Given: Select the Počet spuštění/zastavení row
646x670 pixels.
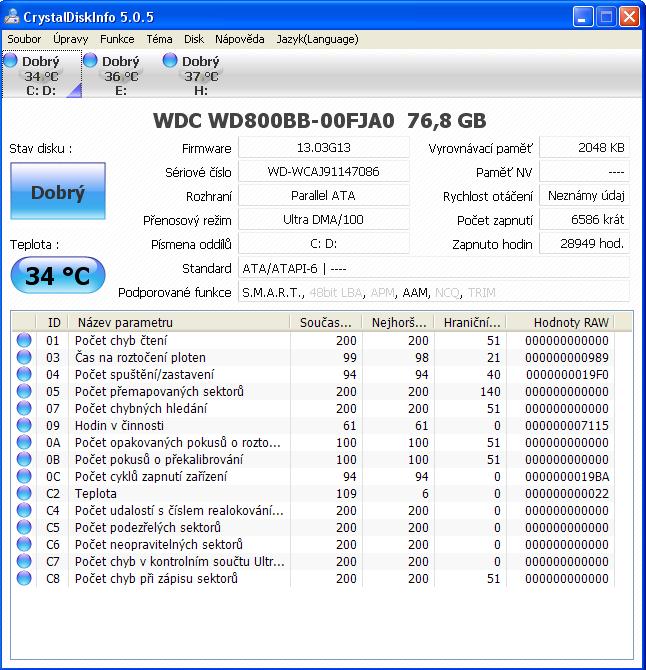Looking at the screenshot, I should click(x=313, y=375).
